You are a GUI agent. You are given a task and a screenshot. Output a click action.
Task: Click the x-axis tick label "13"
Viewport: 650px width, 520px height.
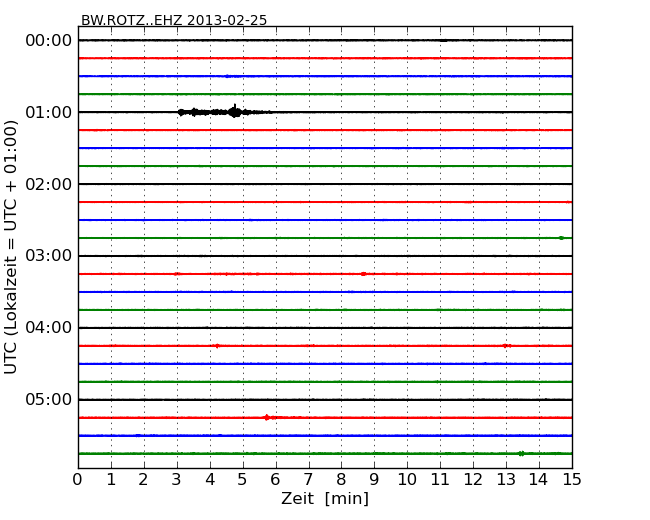[x=506, y=480]
